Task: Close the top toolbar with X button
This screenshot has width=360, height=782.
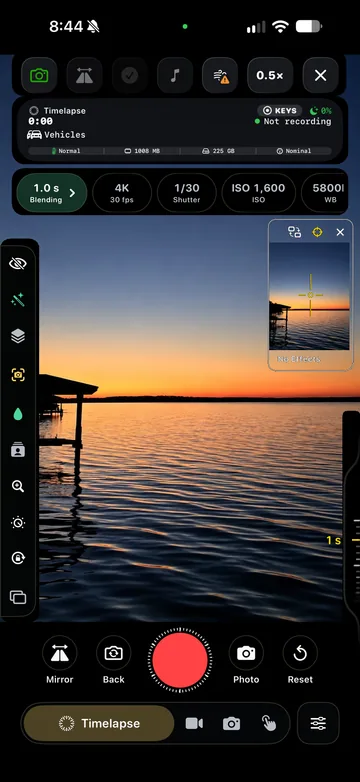Action: pos(321,75)
